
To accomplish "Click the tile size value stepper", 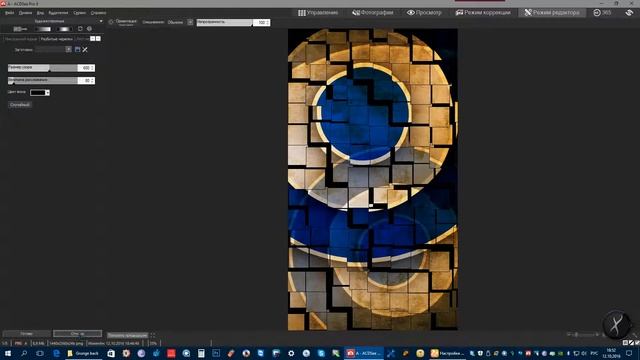I will 93,68.
